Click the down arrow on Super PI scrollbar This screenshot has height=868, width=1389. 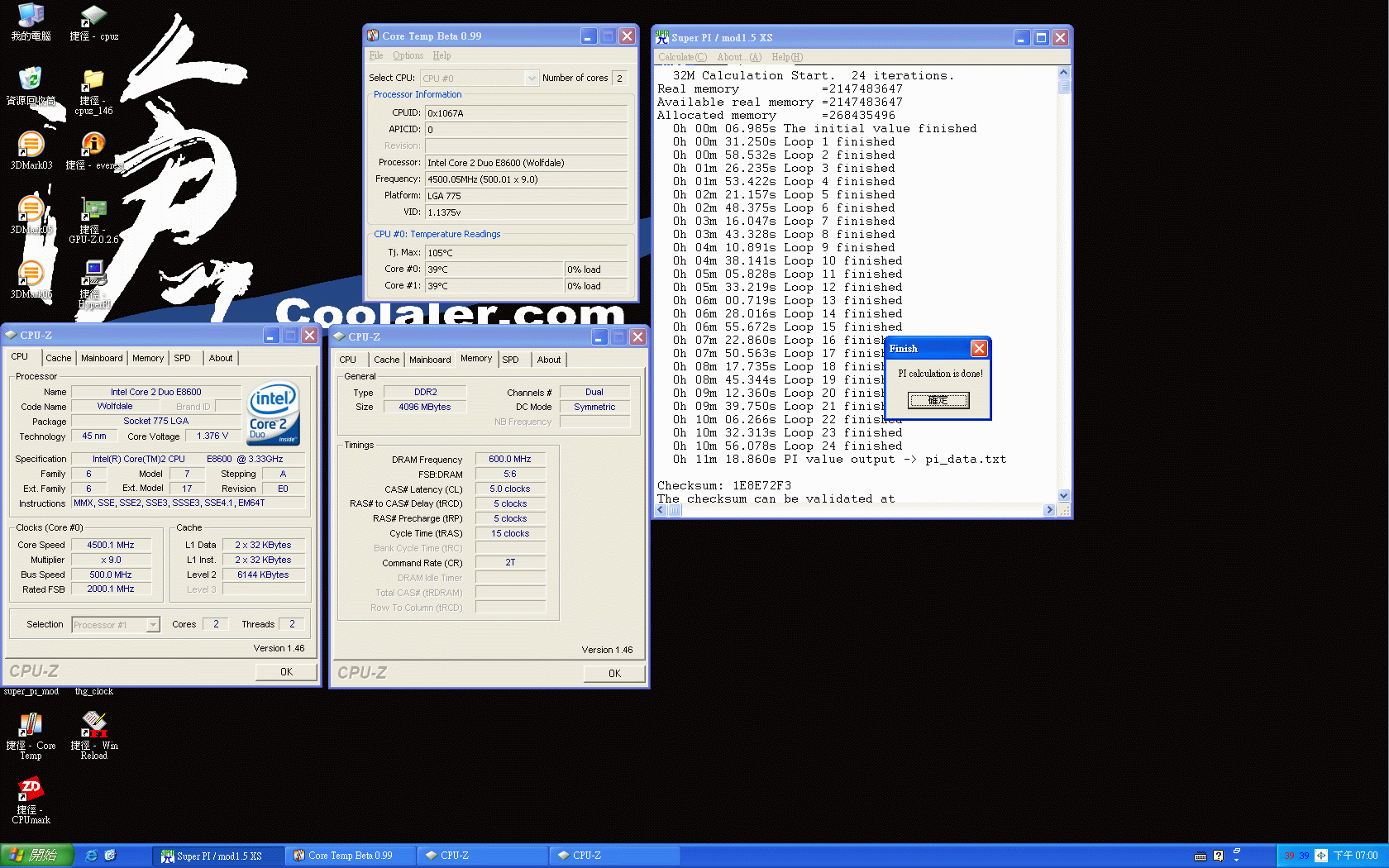tap(1064, 495)
